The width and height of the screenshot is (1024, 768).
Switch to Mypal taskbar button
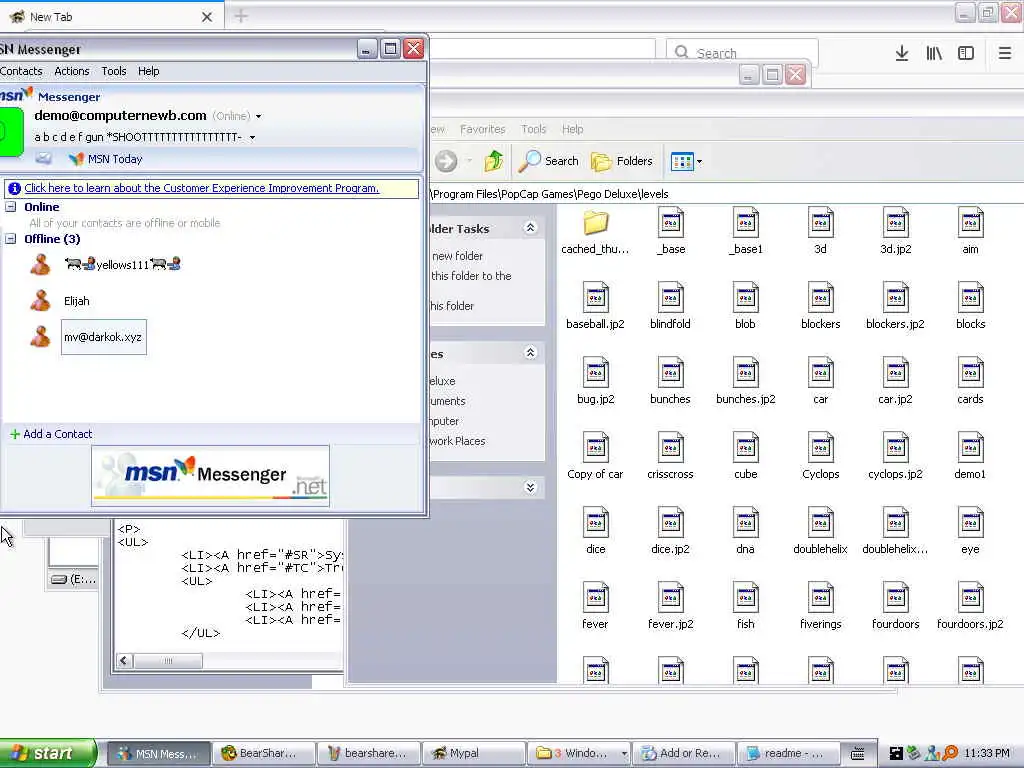point(474,753)
